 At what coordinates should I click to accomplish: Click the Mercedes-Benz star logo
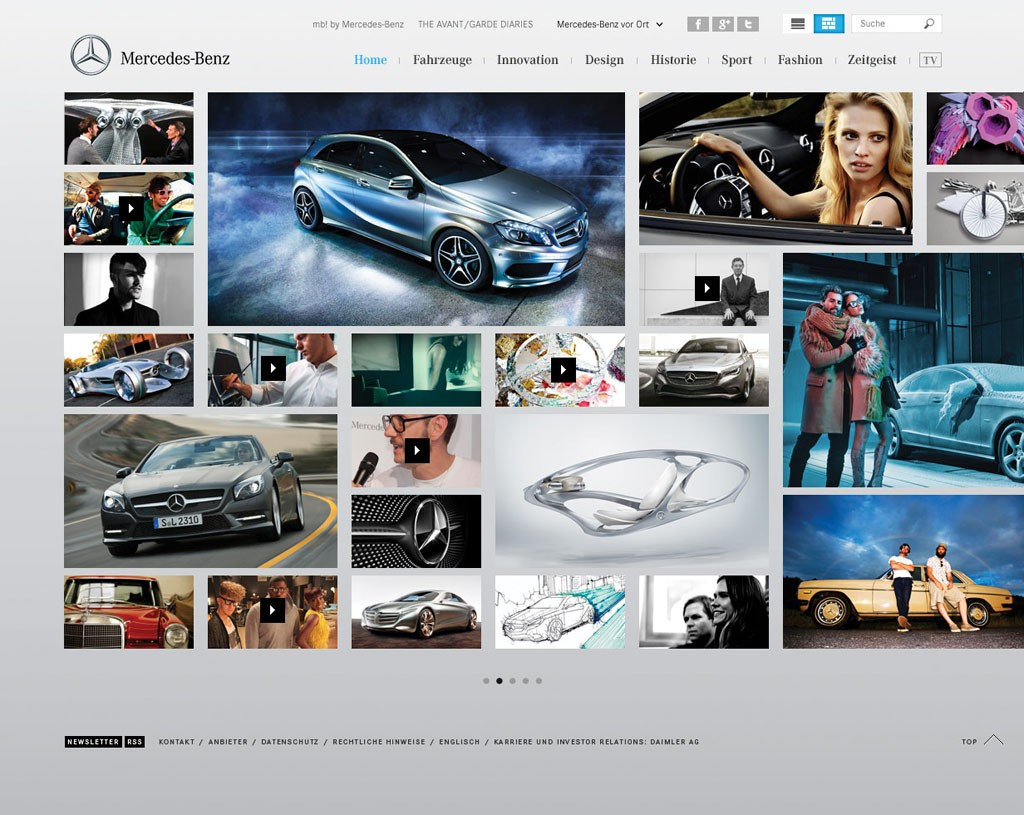pyautogui.click(x=91, y=56)
